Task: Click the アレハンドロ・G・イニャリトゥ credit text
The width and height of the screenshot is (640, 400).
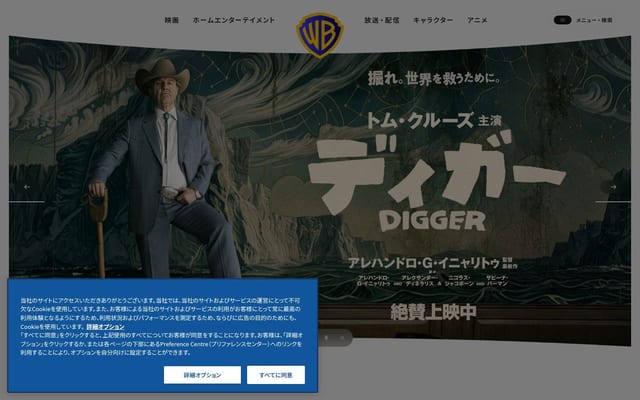Action: pos(424,263)
